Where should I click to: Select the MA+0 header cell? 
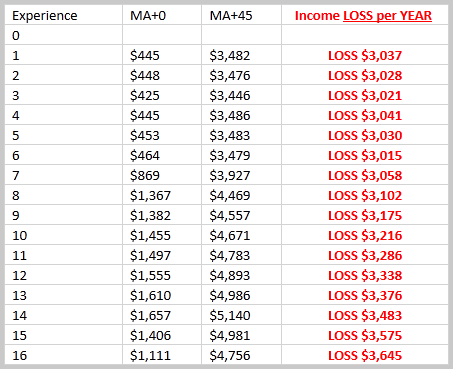162,15
